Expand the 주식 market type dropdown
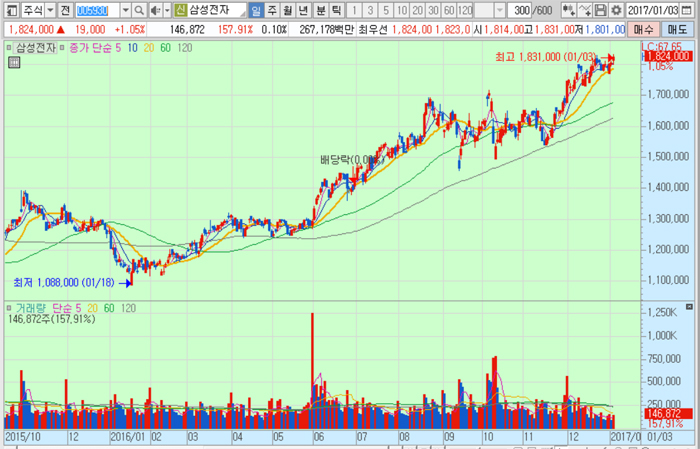 tap(48, 10)
